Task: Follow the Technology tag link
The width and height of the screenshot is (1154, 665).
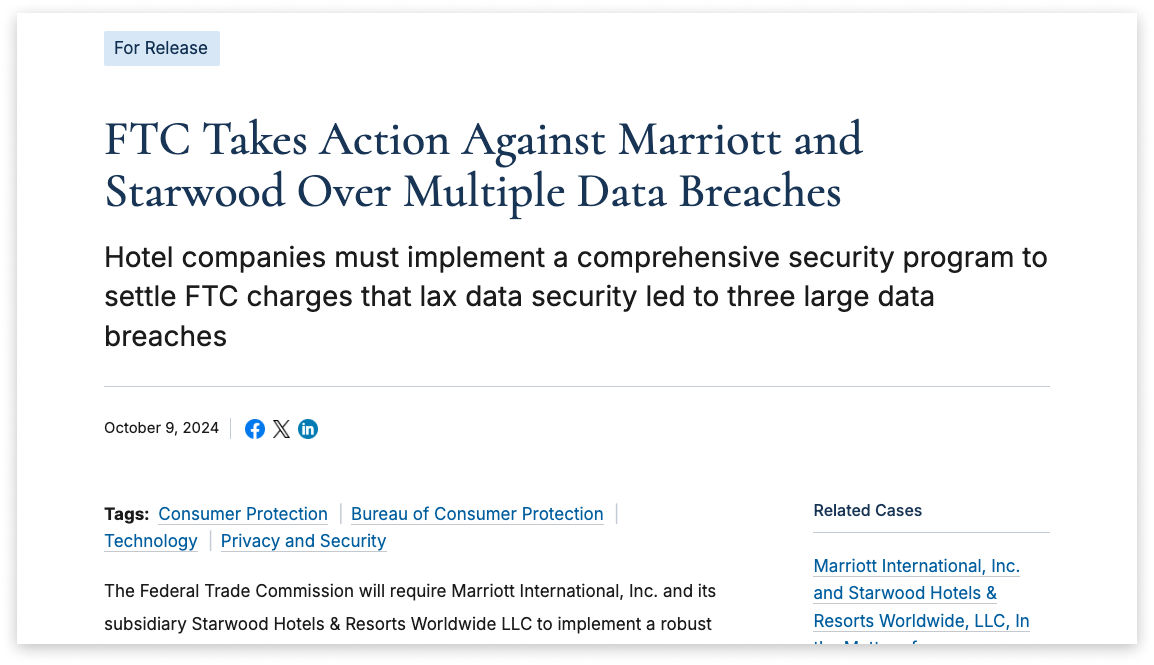Action: coord(151,541)
